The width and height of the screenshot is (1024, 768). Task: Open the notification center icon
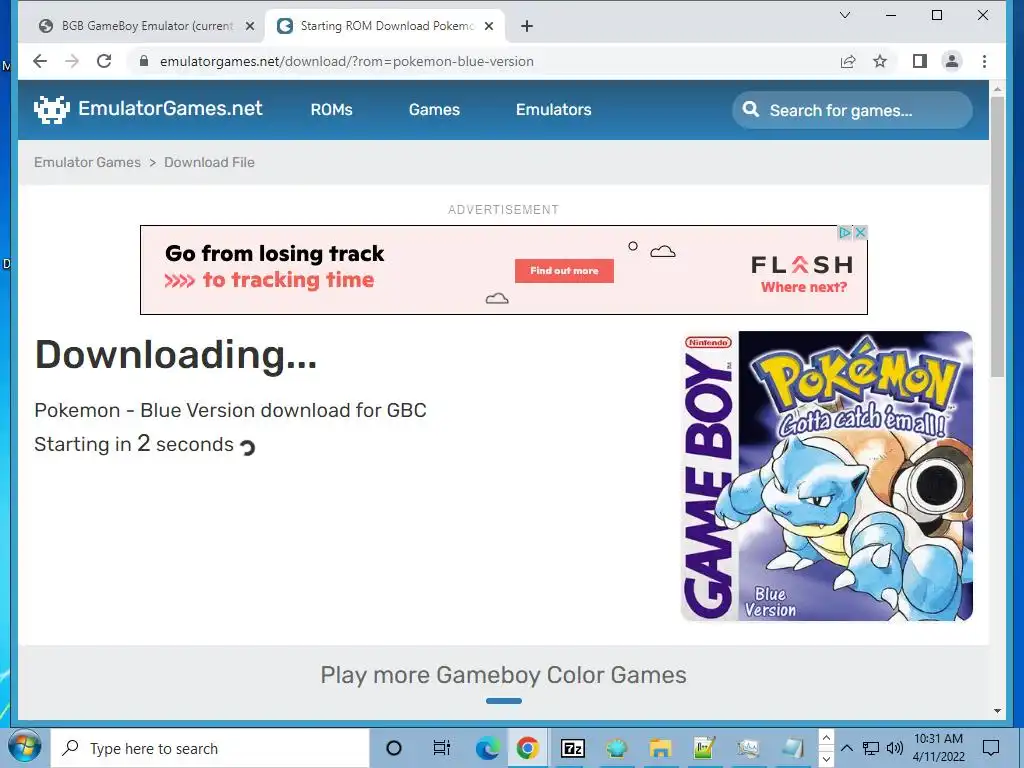(991, 748)
